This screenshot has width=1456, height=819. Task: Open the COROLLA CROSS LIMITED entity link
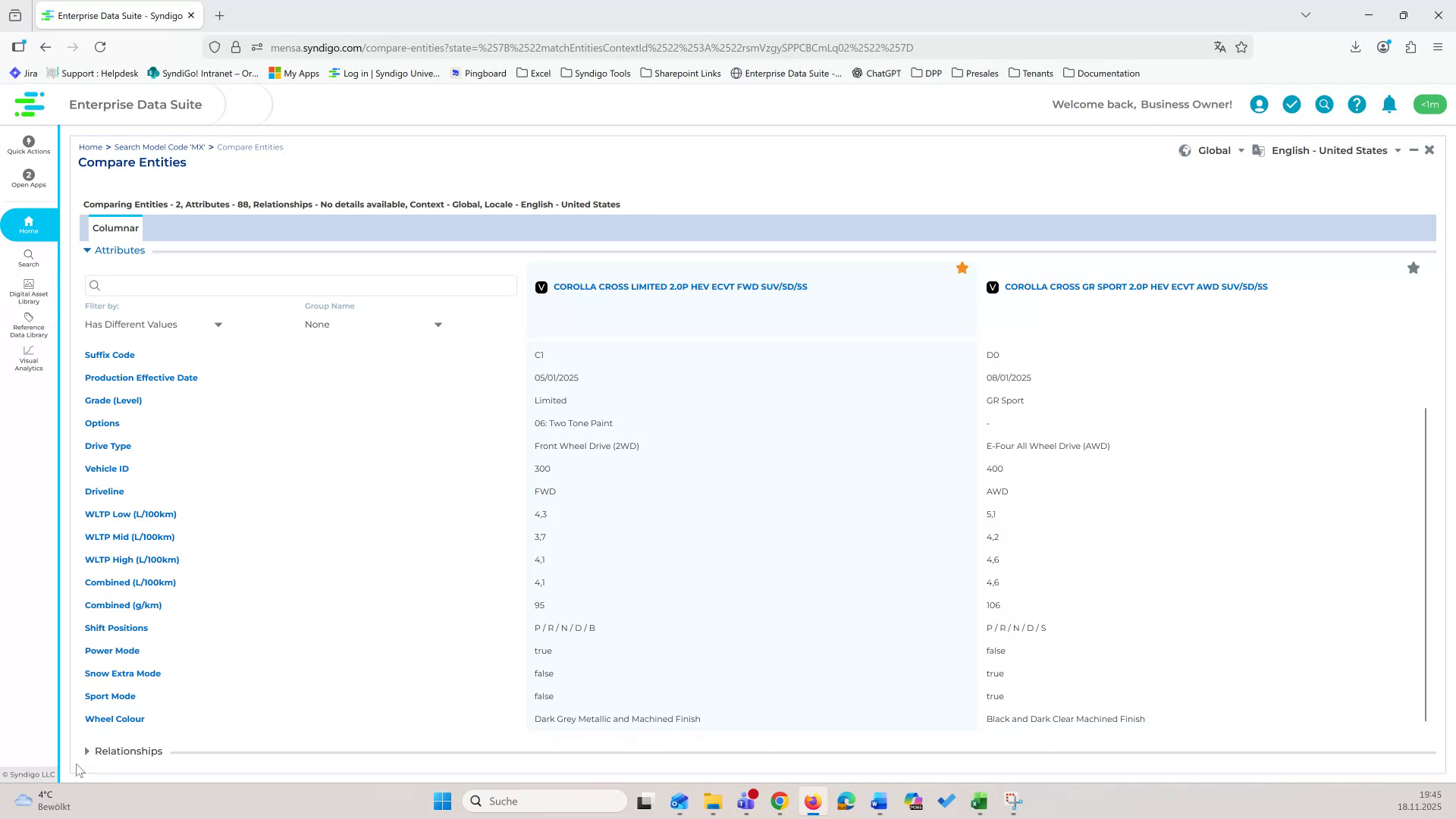[x=679, y=287]
